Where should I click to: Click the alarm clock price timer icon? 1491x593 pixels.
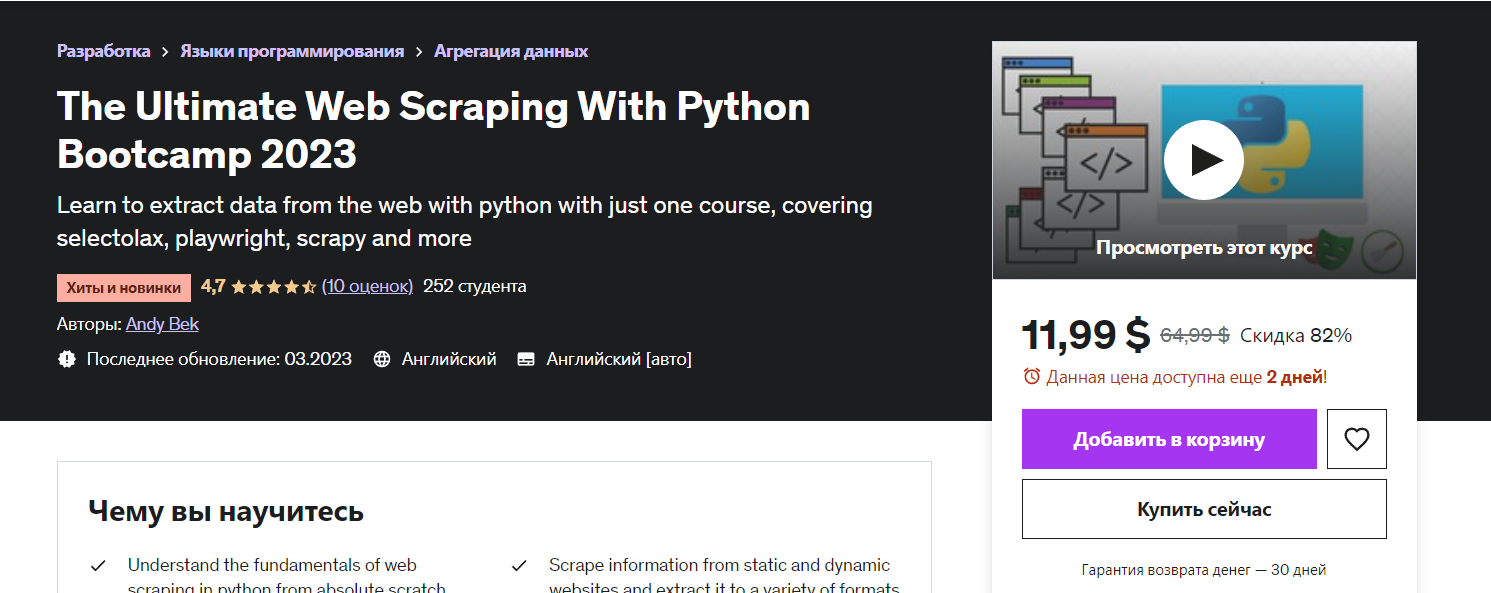coord(1032,377)
